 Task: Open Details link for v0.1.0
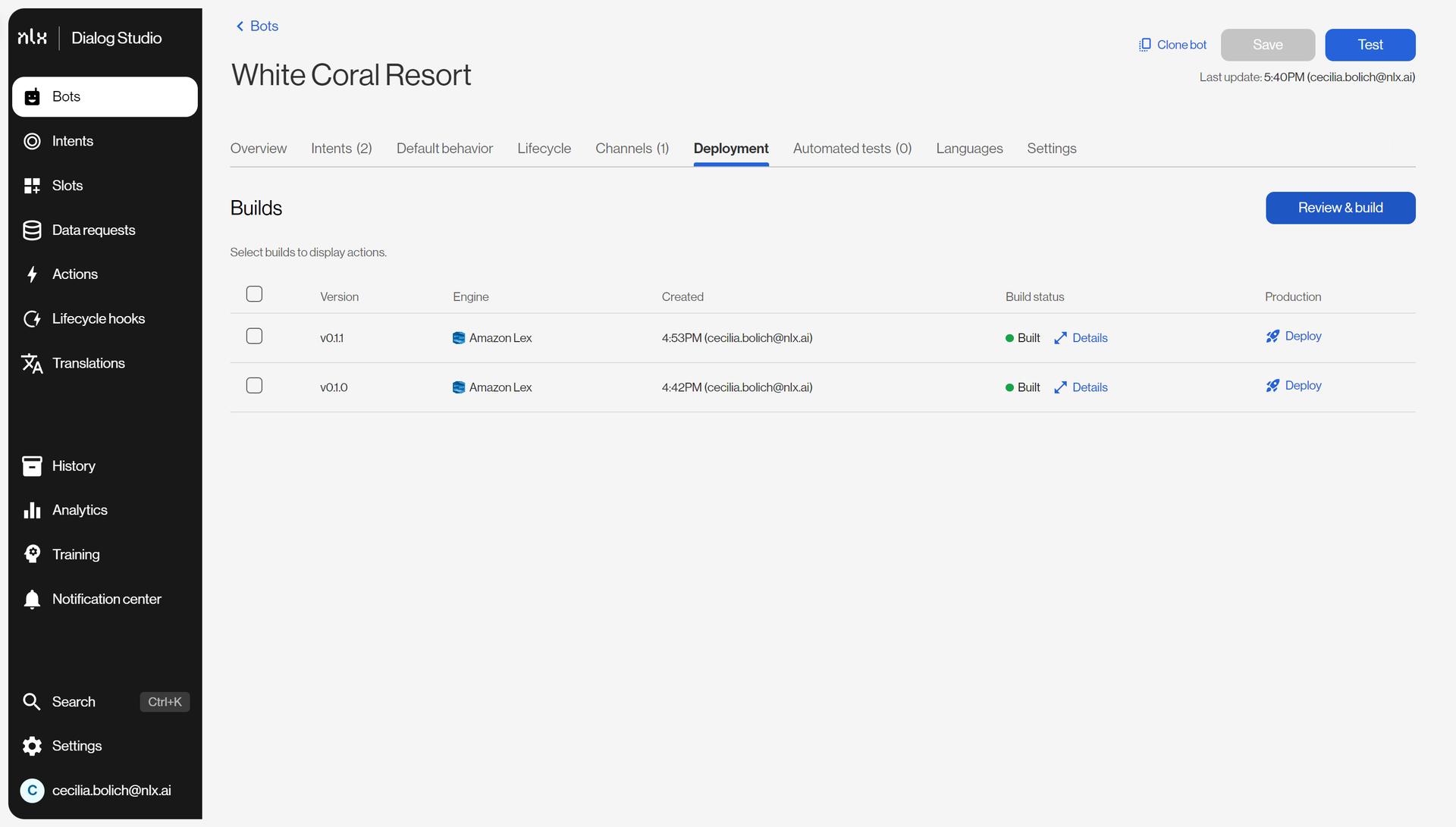click(x=1090, y=387)
